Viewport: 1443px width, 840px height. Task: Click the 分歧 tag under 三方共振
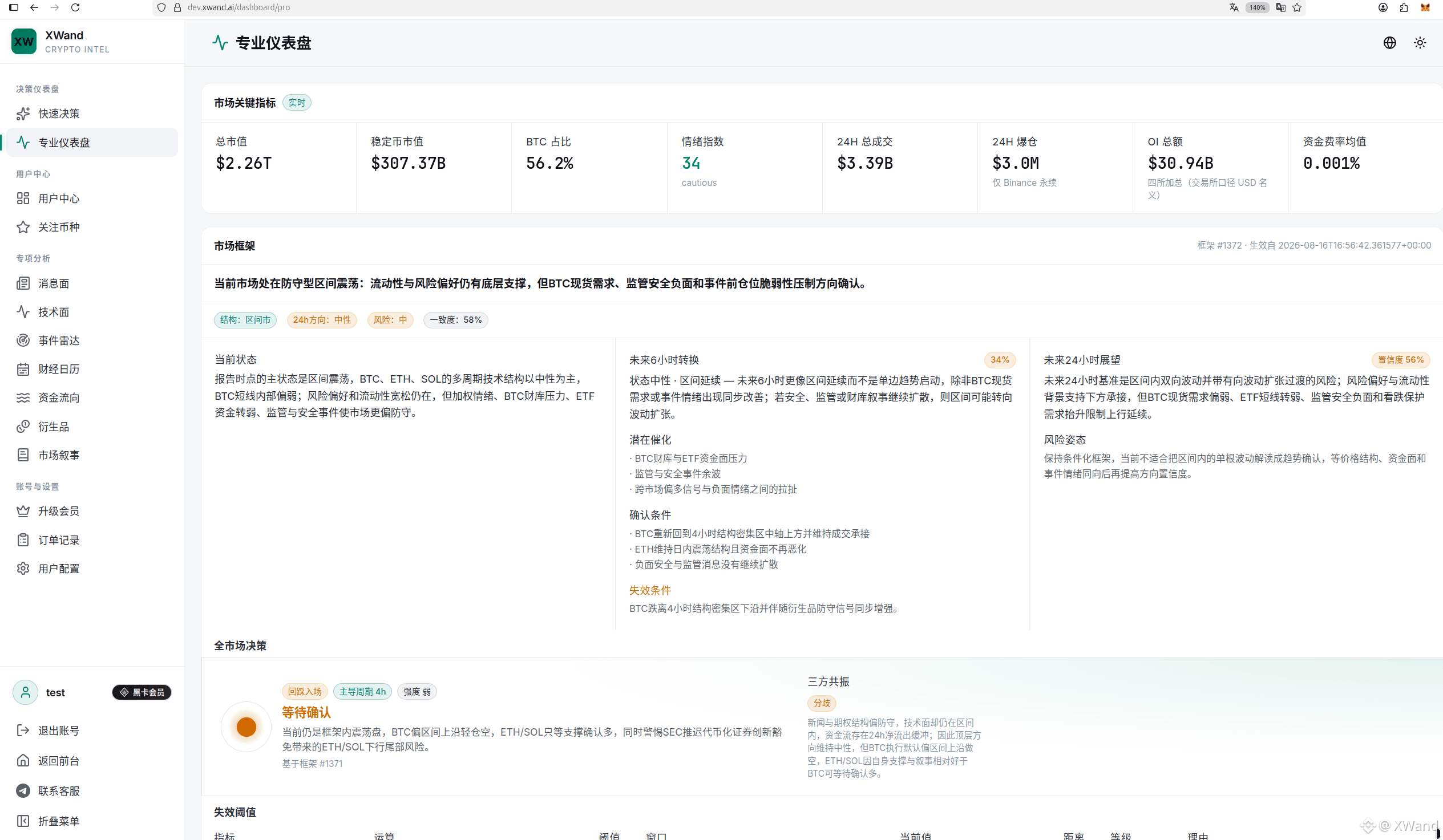pos(822,703)
